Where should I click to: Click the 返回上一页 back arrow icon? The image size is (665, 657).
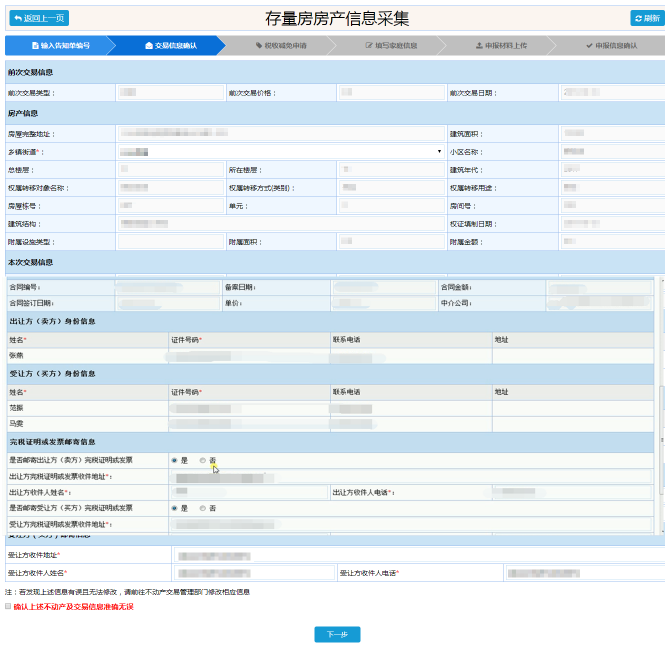click(18, 19)
